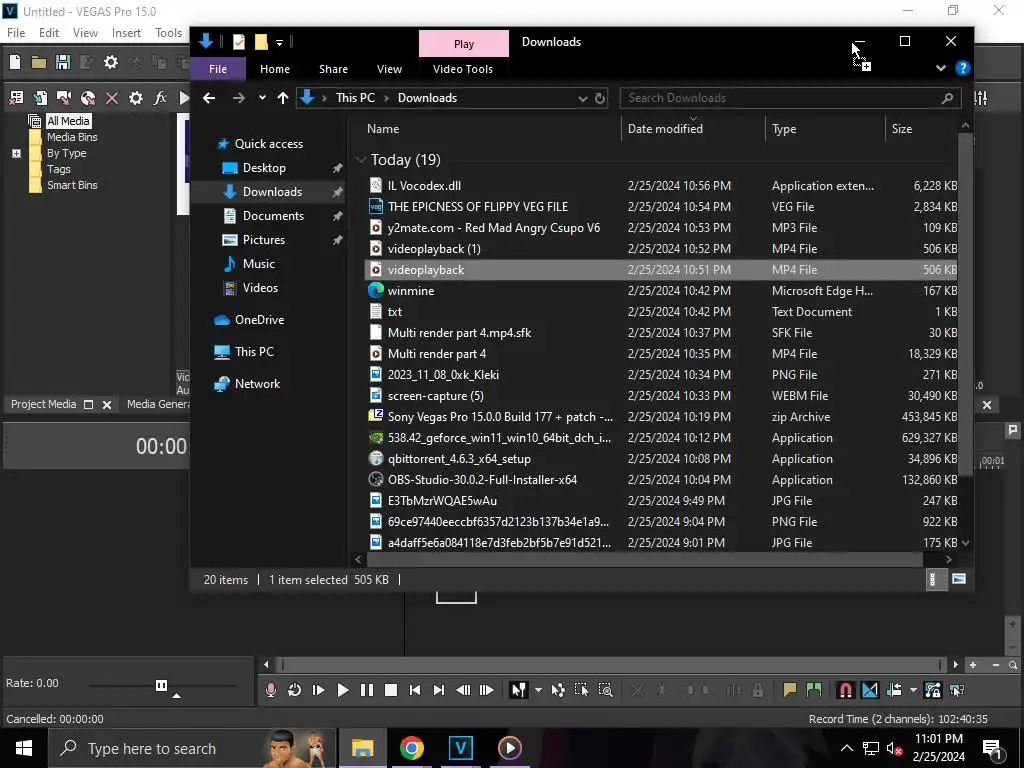Click Insert Region icon in timeline toolbar
Image resolution: width=1024 pixels, height=768 pixels.
pos(814,690)
